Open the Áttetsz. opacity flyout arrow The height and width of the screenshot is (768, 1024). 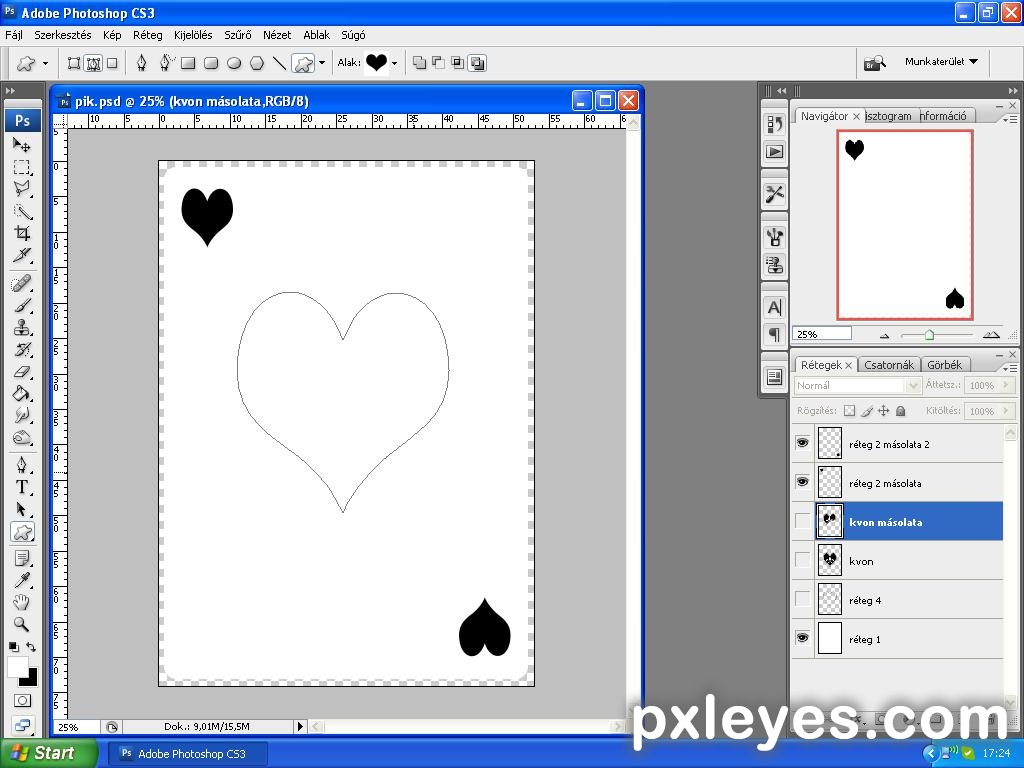pos(1006,385)
